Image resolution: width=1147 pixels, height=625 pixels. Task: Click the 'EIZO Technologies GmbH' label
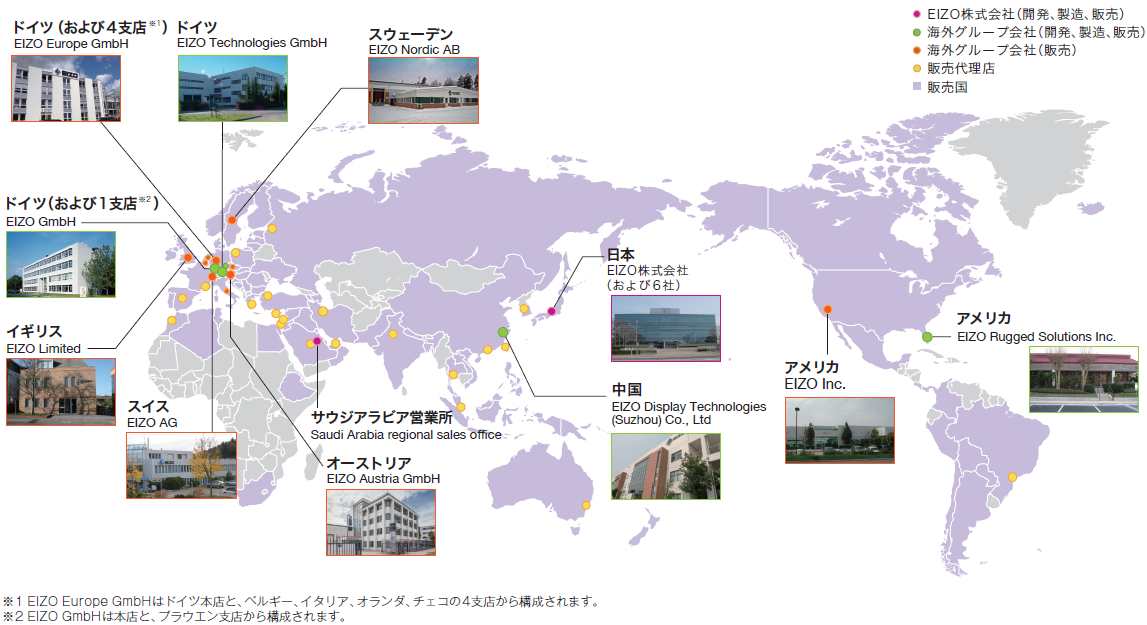[x=252, y=43]
